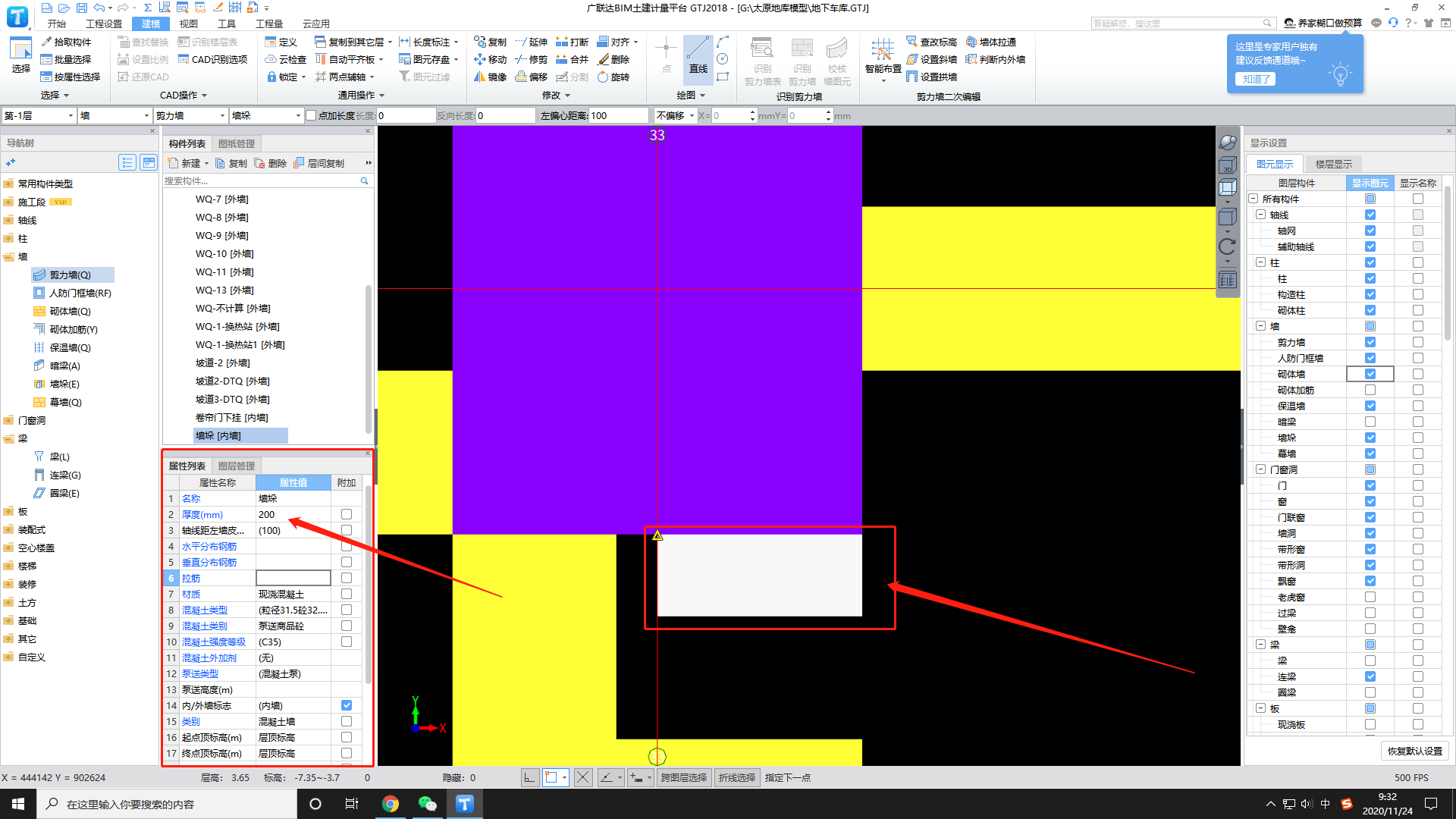This screenshot has width=1456, height=819.
Task: Select the 打断 break tool
Action: click(x=572, y=42)
